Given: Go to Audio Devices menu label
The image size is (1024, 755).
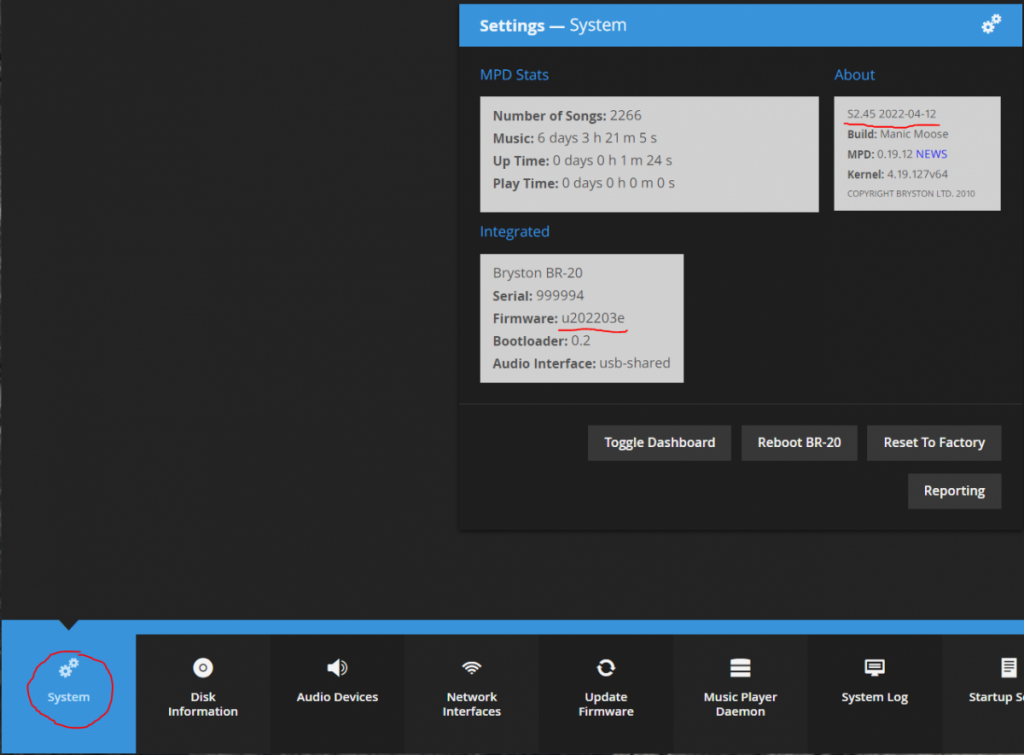Looking at the screenshot, I should [x=337, y=697].
